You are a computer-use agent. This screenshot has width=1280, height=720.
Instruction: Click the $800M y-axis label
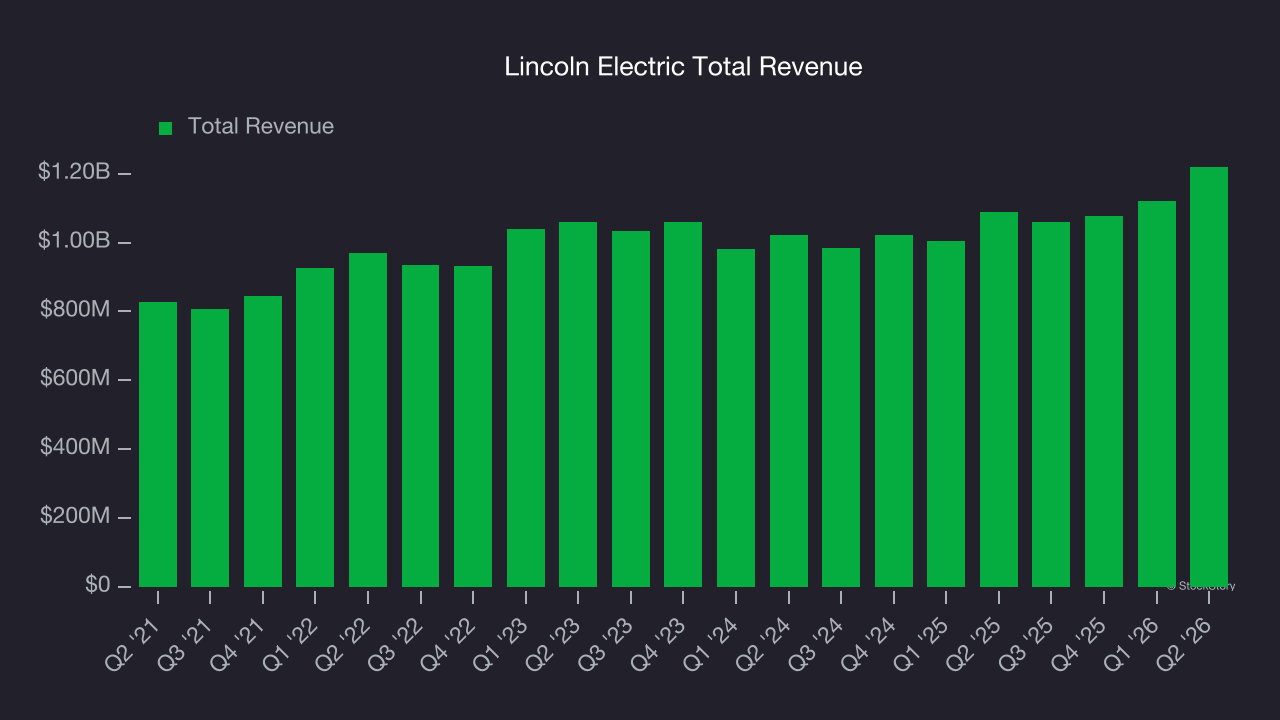[75, 310]
